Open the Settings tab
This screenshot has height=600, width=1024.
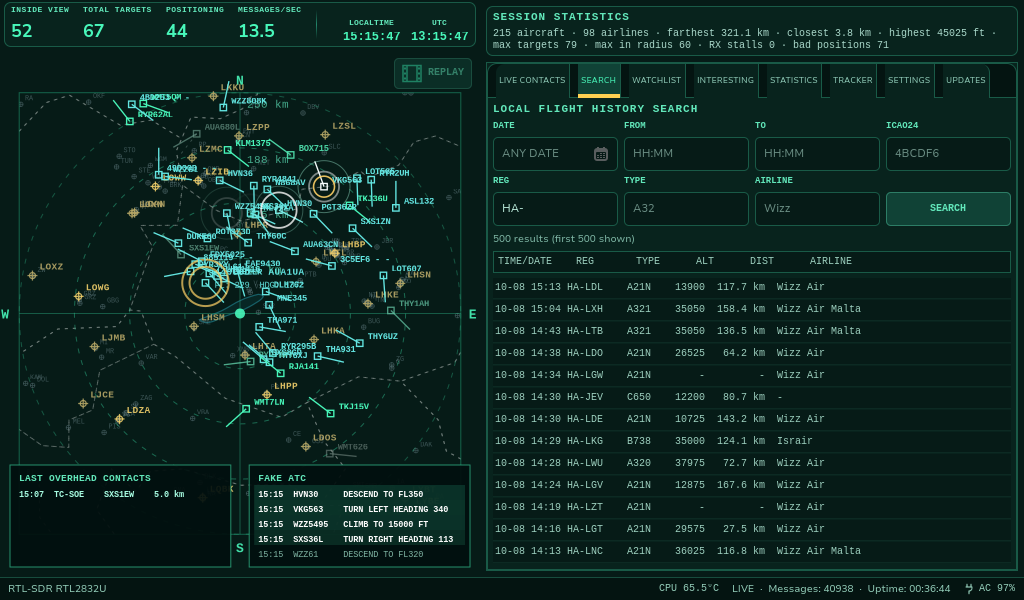[908, 80]
